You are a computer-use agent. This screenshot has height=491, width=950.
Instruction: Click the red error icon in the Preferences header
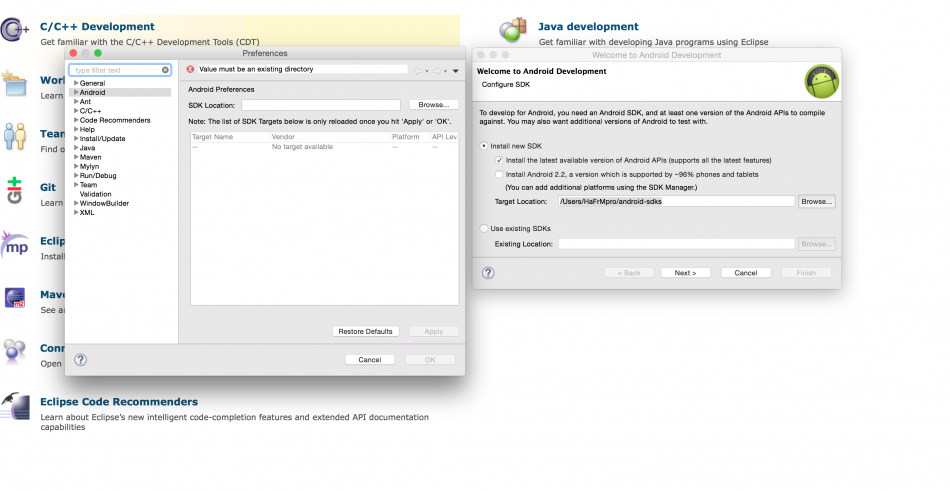190,69
